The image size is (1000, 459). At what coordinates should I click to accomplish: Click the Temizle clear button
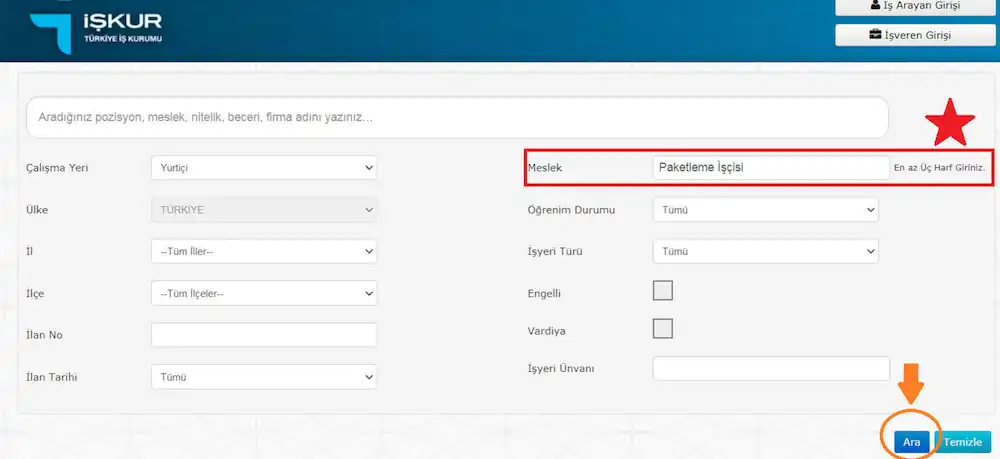point(963,441)
